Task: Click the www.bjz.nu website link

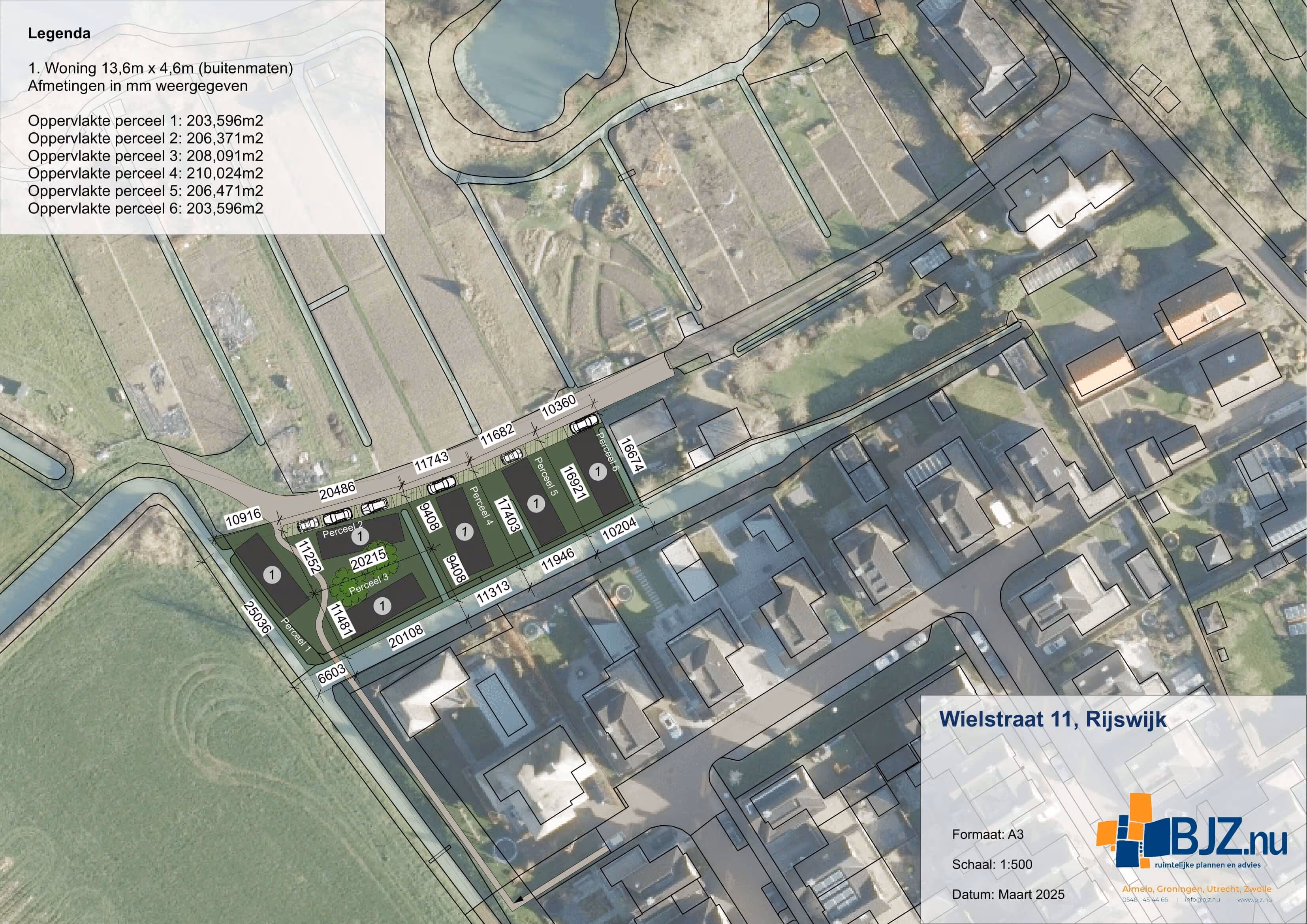Action: tap(1254, 900)
